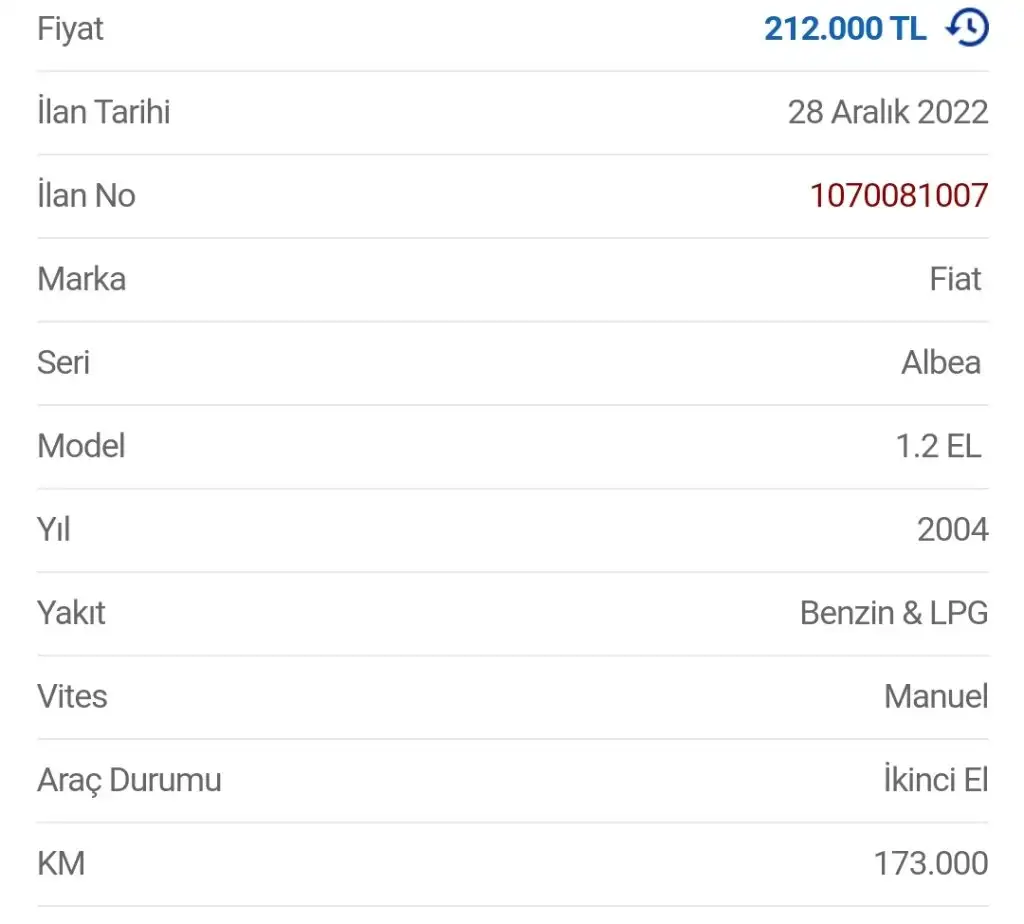Select the listing number 1070081007
The height and width of the screenshot is (924, 1024).
(x=898, y=195)
